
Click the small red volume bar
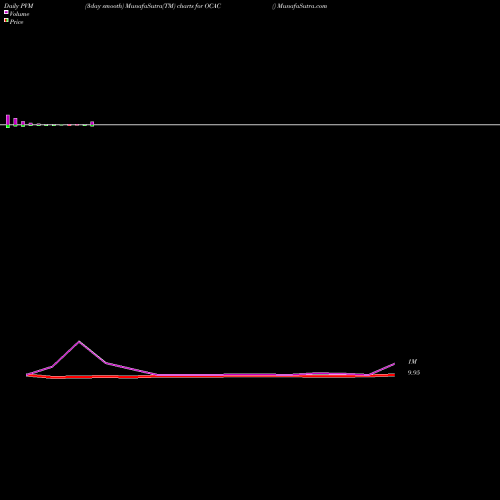pyautogui.click(x=69, y=125)
